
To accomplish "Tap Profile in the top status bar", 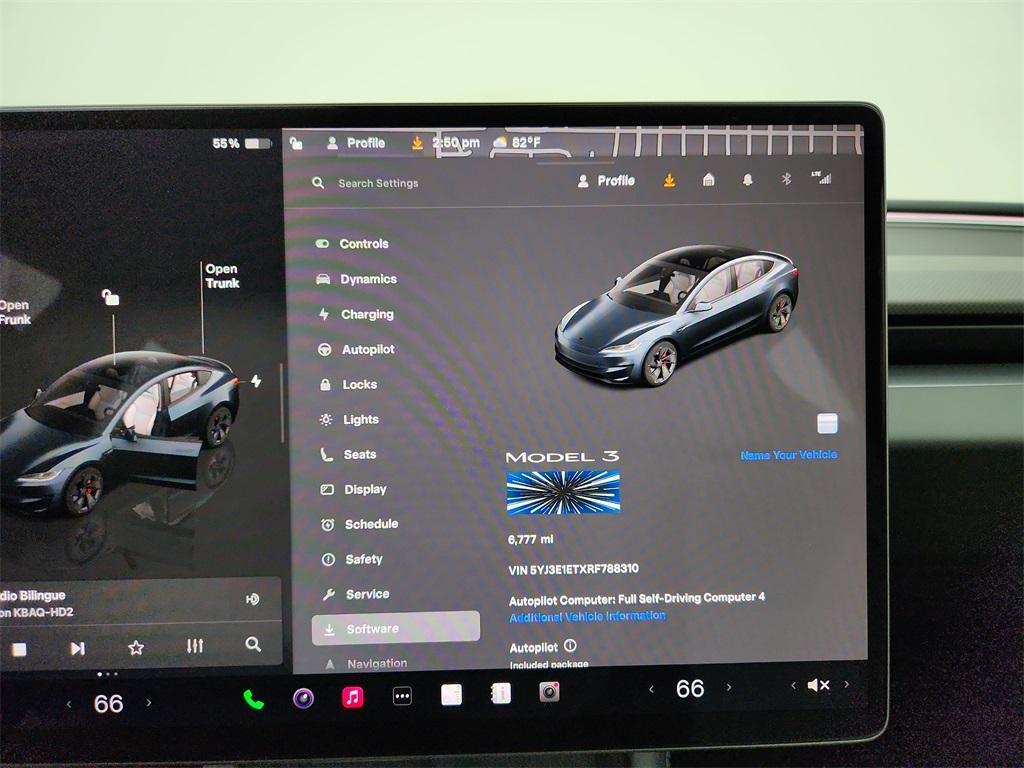I will coord(356,143).
